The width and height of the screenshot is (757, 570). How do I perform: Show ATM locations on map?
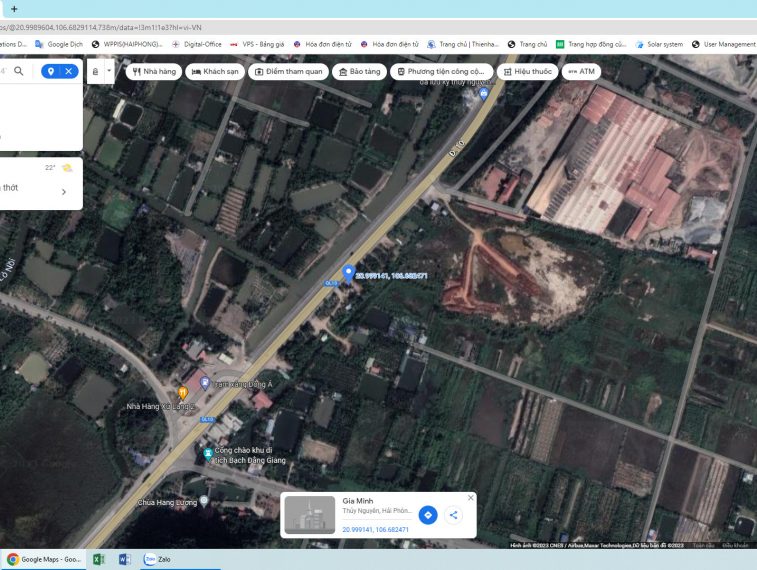581,72
